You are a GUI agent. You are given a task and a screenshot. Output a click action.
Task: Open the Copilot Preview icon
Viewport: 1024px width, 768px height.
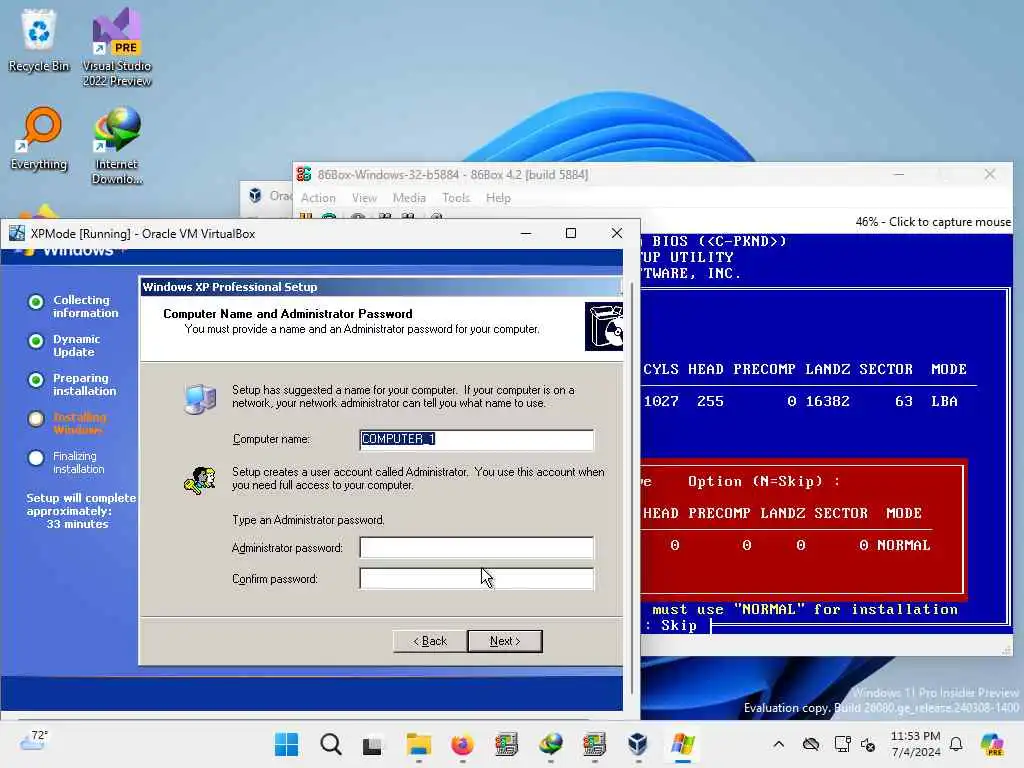point(992,744)
